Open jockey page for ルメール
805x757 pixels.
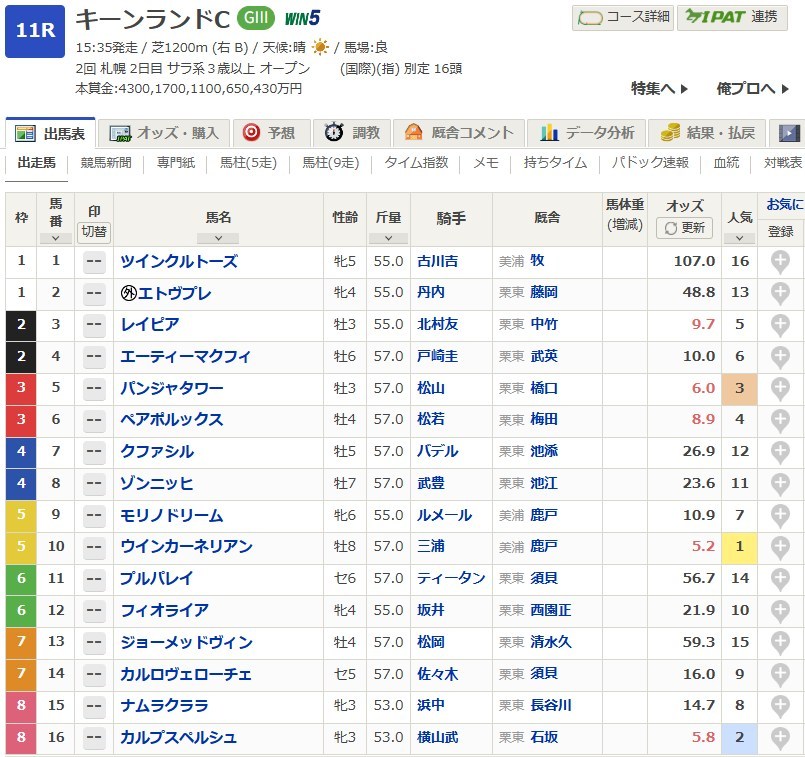444,515
